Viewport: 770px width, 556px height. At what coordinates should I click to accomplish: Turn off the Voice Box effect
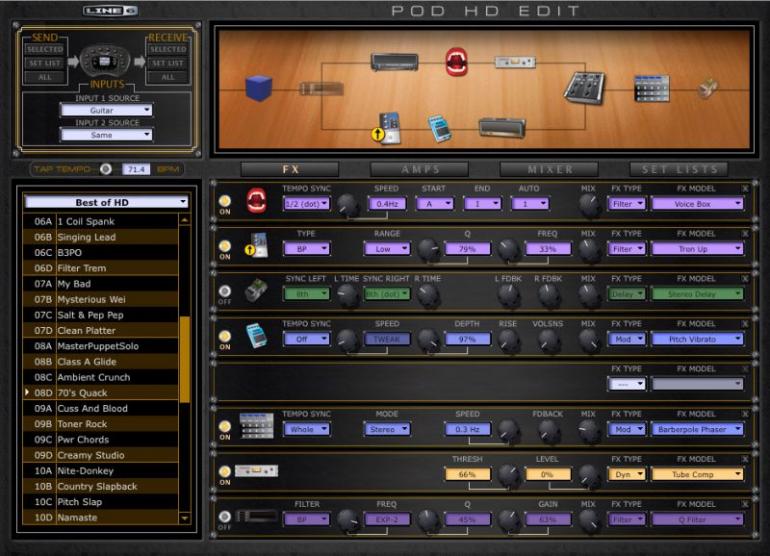pos(224,201)
